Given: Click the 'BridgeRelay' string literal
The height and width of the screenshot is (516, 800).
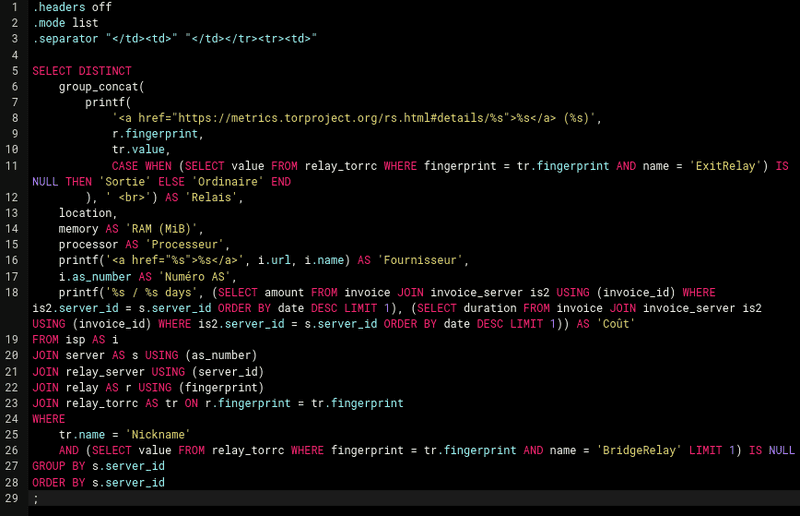Looking at the screenshot, I should click(639, 450).
